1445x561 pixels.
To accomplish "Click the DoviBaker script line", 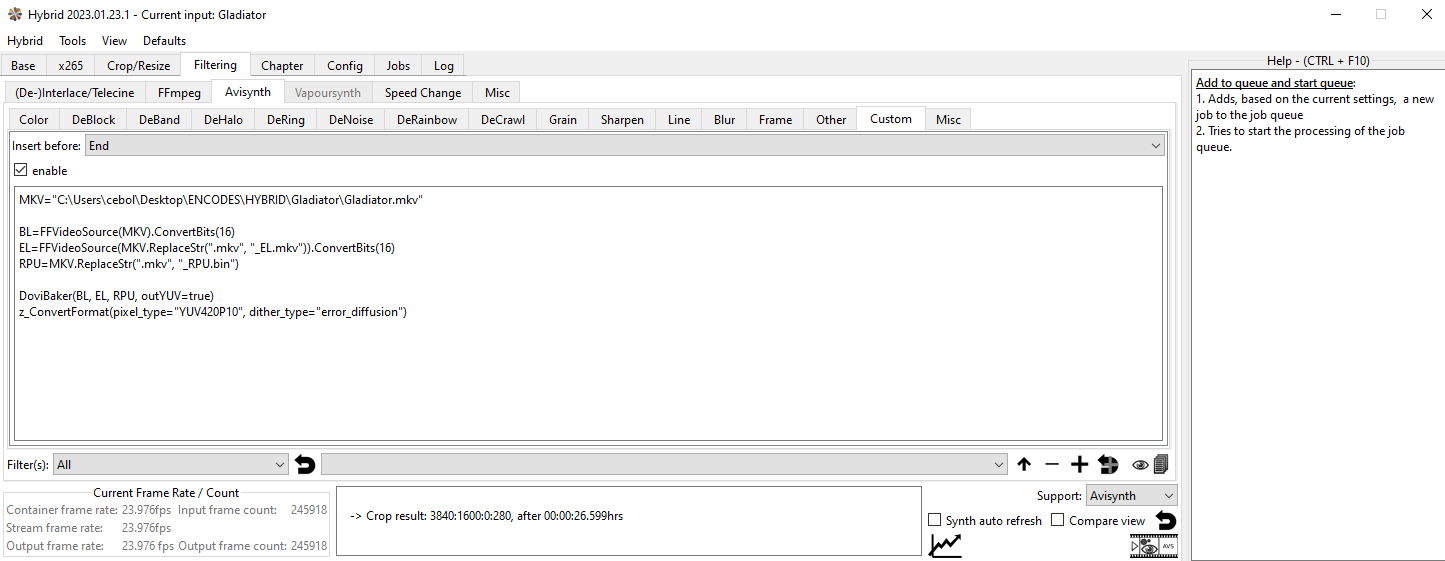I will [117, 295].
